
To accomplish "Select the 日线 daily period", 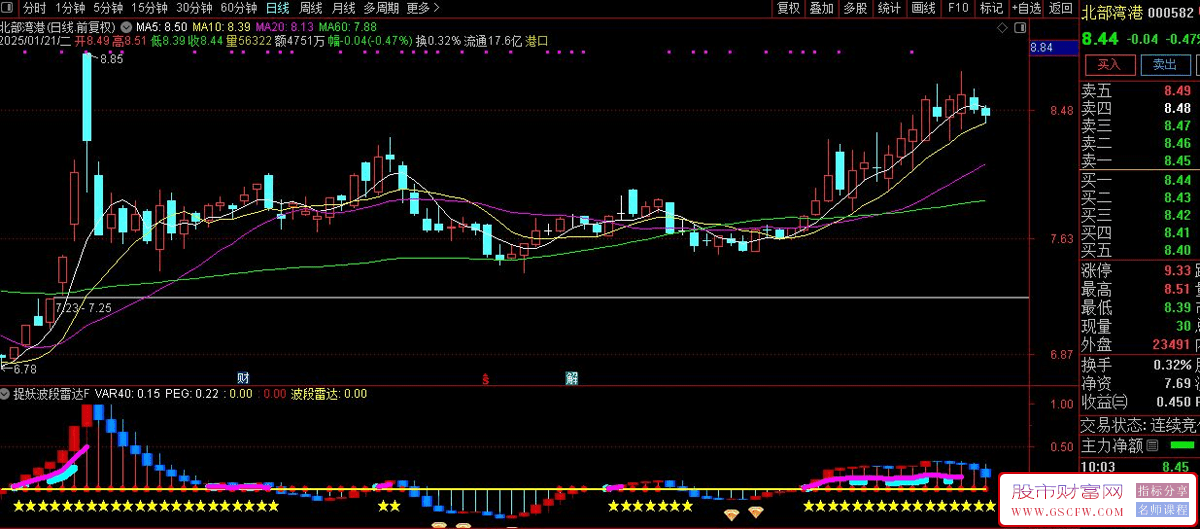I will pyautogui.click(x=277, y=8).
